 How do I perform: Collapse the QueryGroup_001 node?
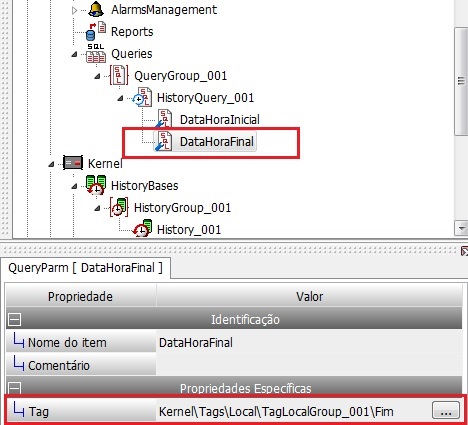click(97, 76)
